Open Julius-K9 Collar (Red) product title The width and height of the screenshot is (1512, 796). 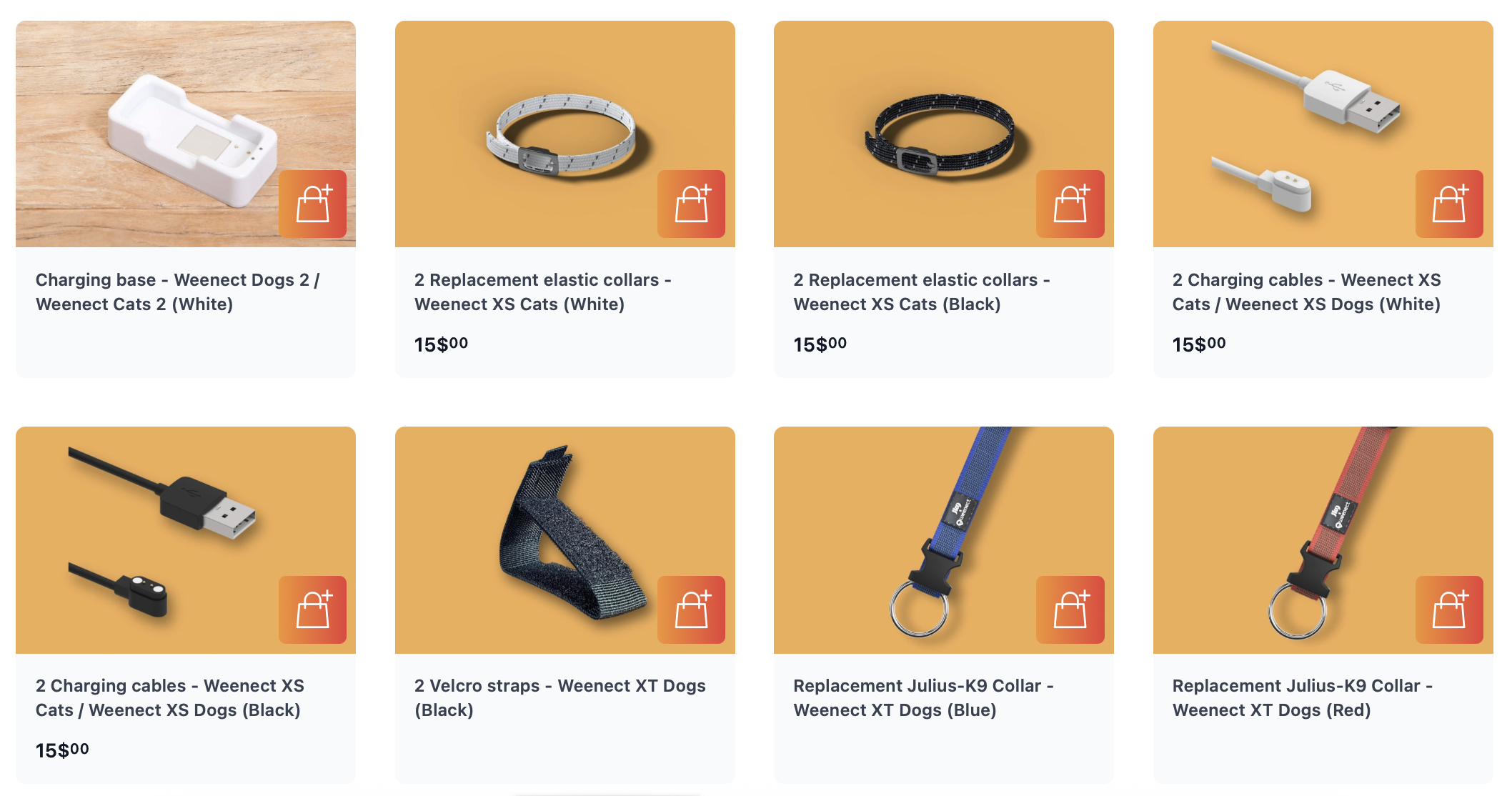pos(1303,698)
